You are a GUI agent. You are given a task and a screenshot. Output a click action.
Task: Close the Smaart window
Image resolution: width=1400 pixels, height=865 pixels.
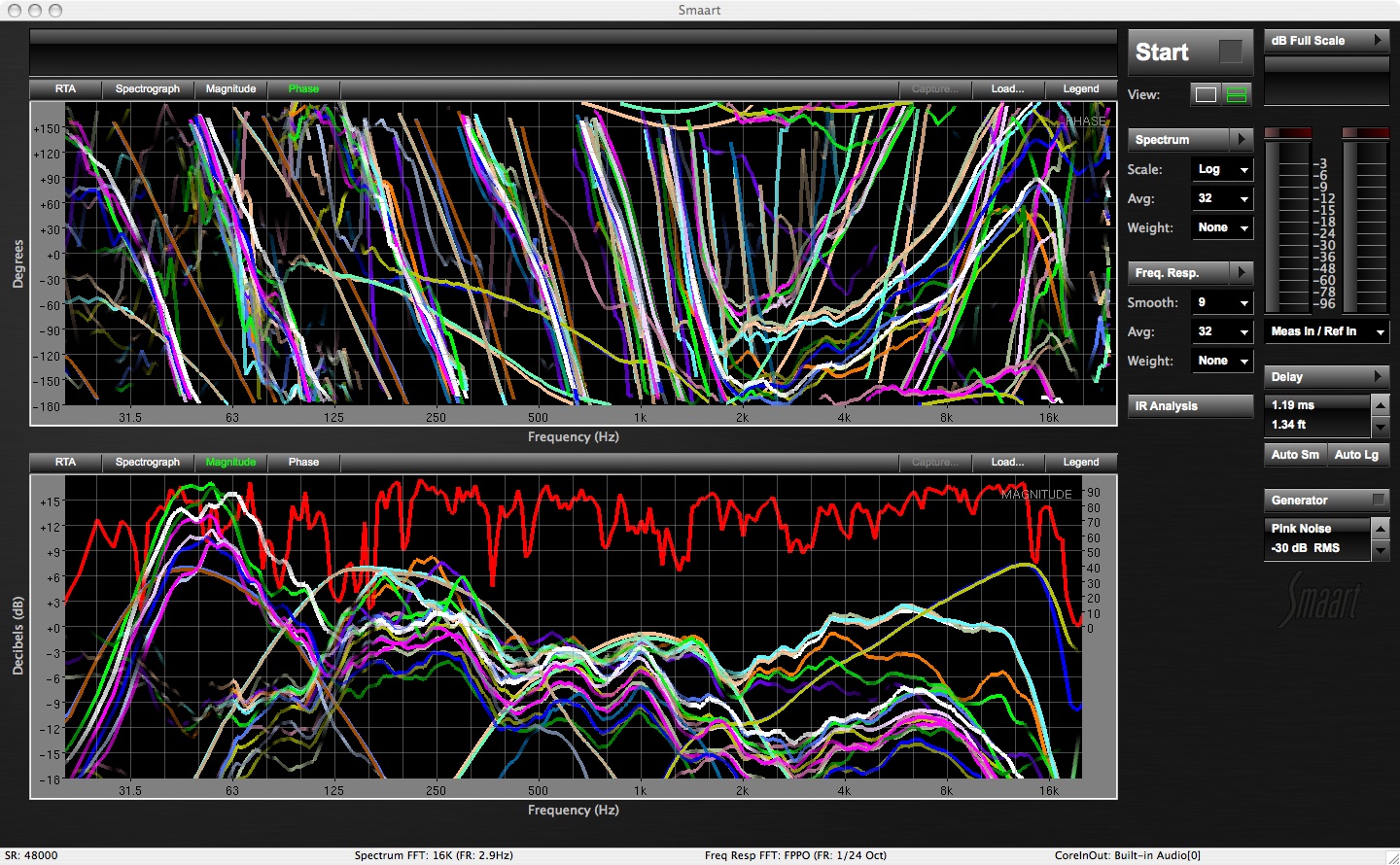point(13,10)
